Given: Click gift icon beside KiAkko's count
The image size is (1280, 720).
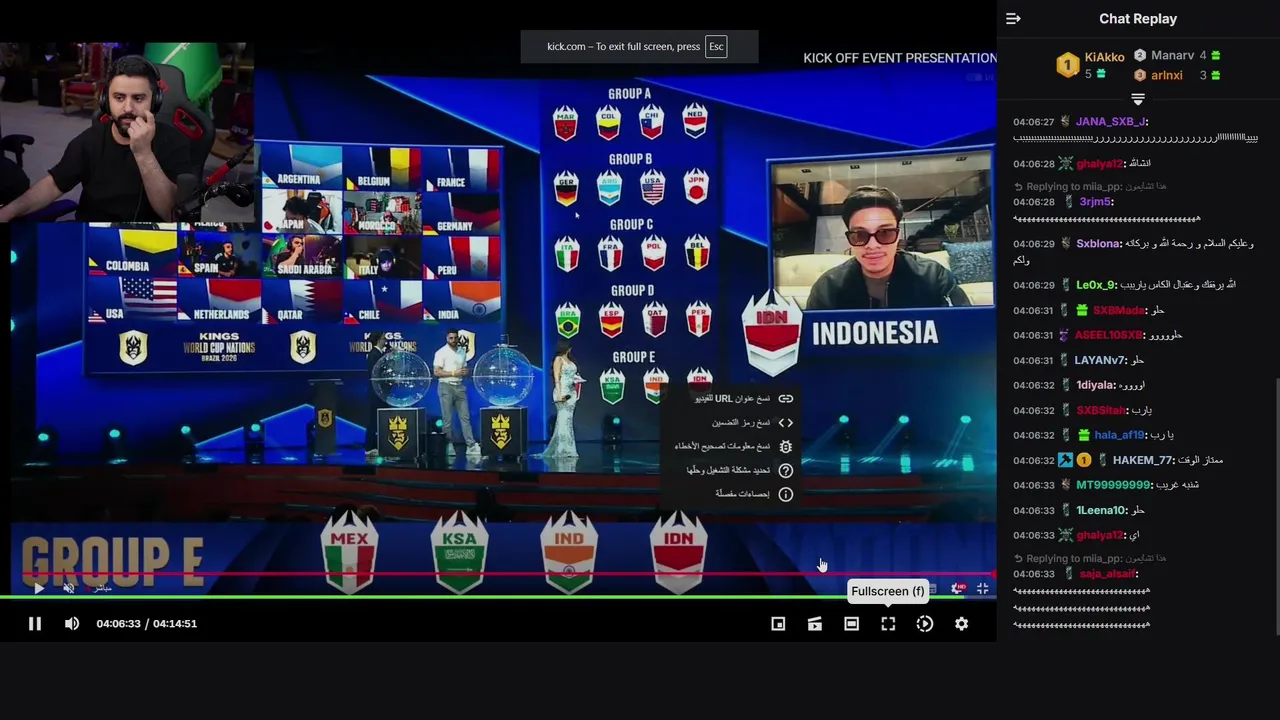Looking at the screenshot, I should tap(1100, 74).
